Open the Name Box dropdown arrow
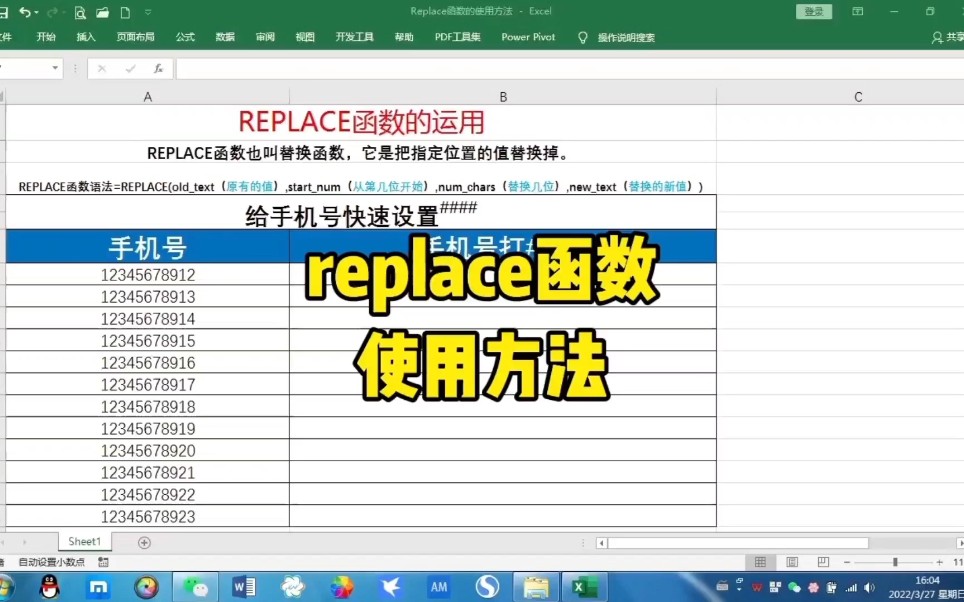The image size is (964, 602). [x=55, y=67]
